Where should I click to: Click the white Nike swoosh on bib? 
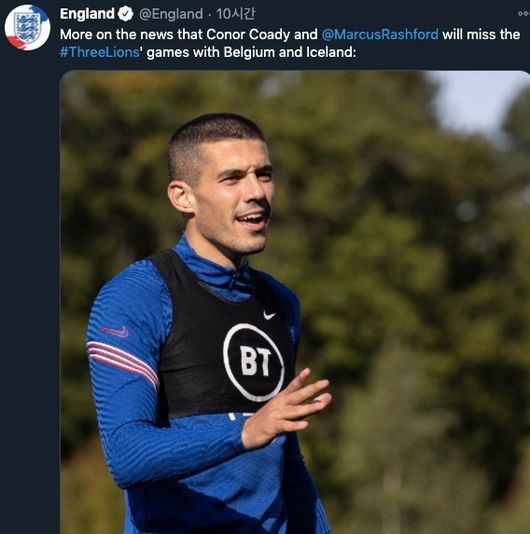click(x=269, y=315)
